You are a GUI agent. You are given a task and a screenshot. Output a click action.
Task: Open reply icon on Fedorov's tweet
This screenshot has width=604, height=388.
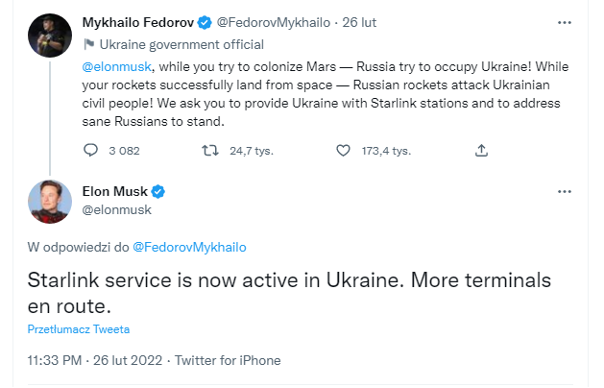[x=91, y=150]
